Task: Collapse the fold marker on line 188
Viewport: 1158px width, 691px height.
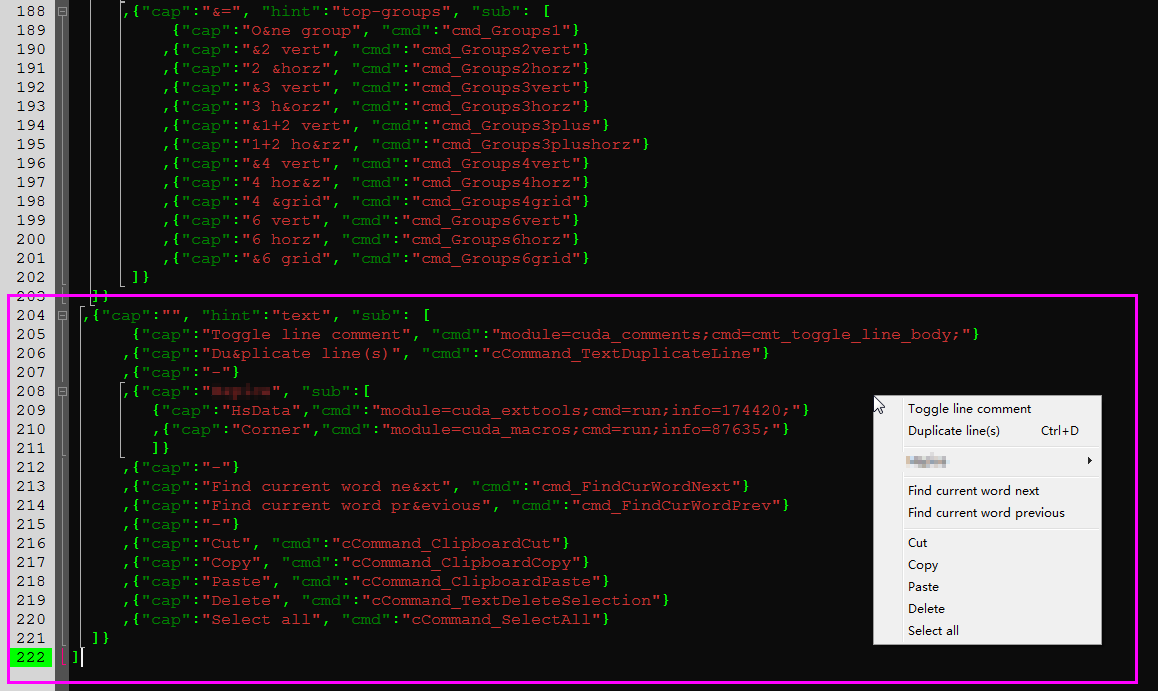Action: [x=62, y=12]
